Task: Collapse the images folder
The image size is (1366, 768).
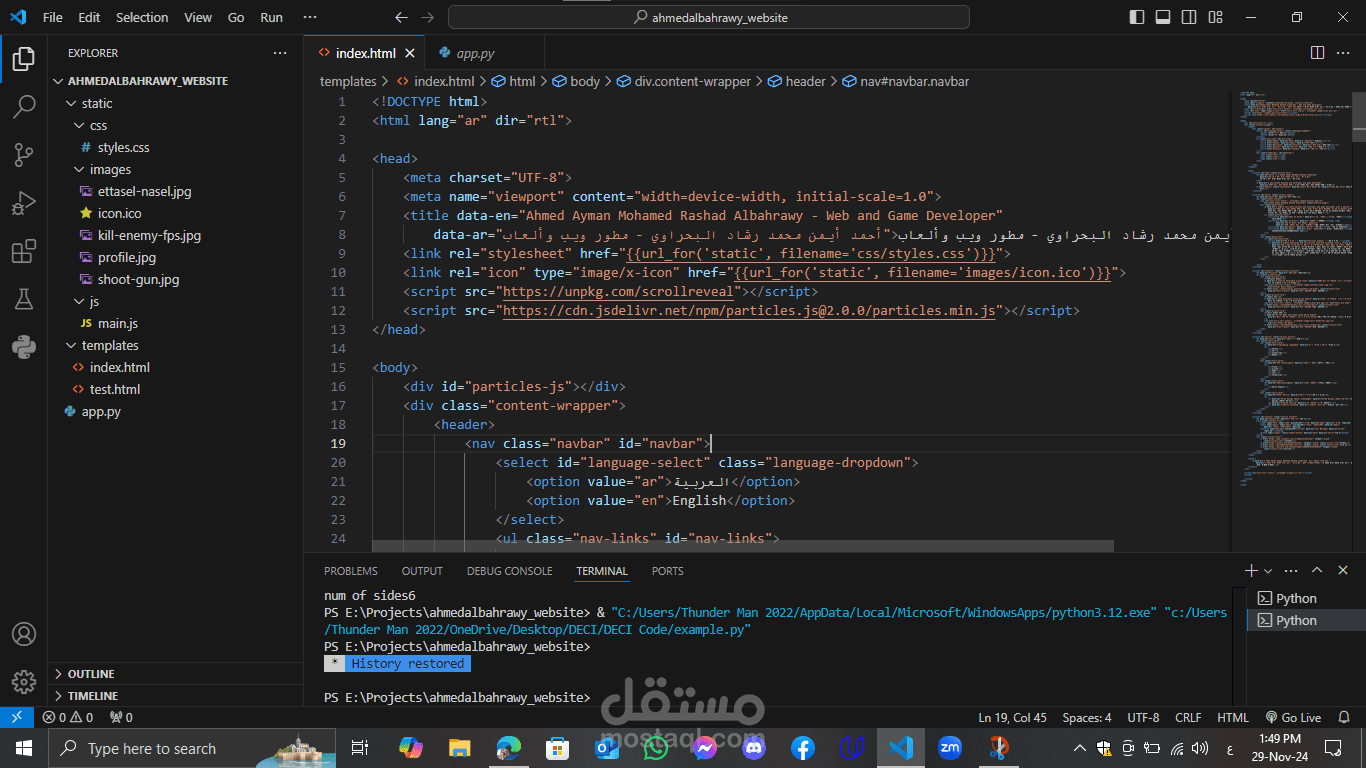Action: 175,169
